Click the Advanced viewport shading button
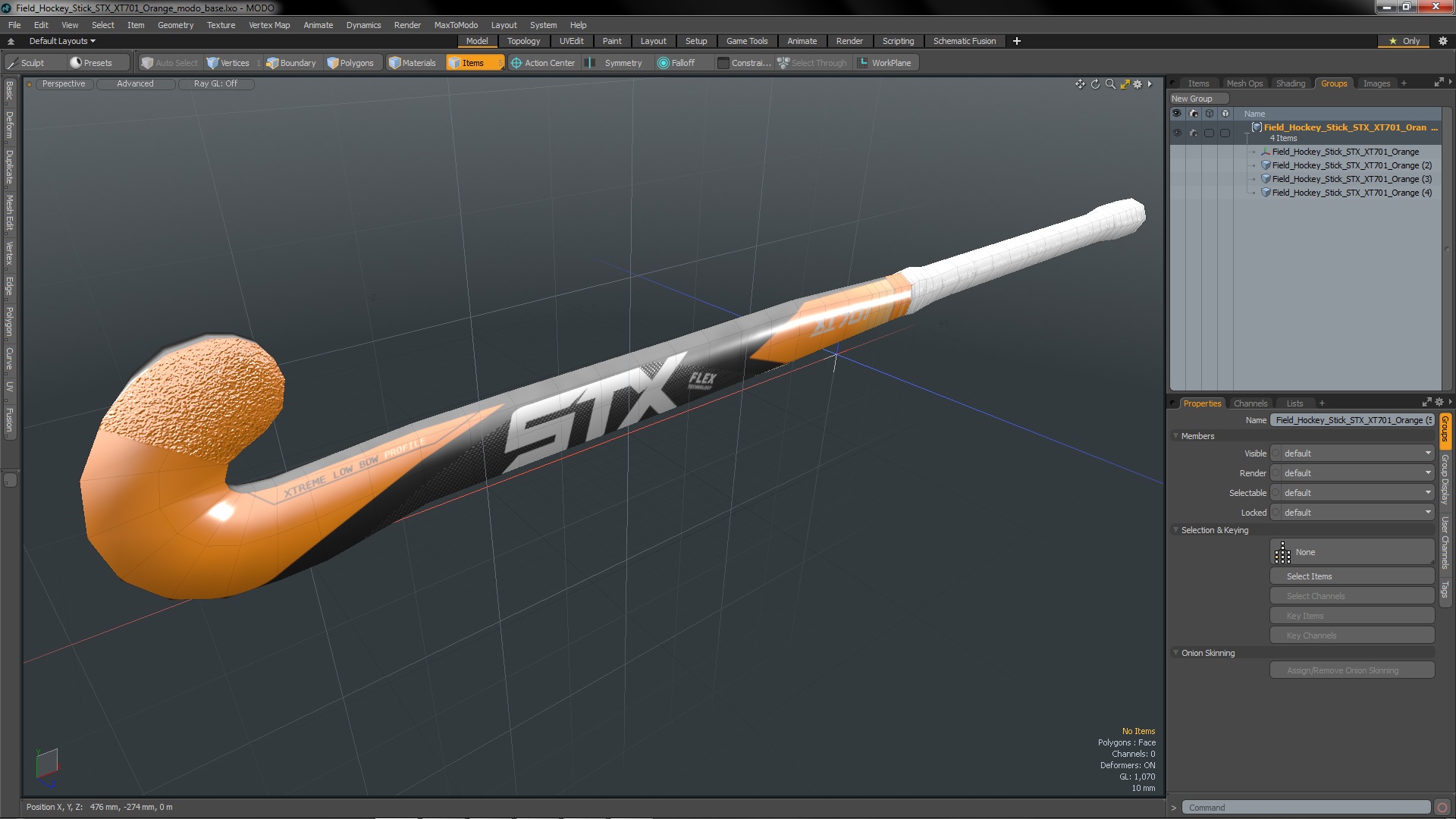The width and height of the screenshot is (1456, 819). (135, 84)
